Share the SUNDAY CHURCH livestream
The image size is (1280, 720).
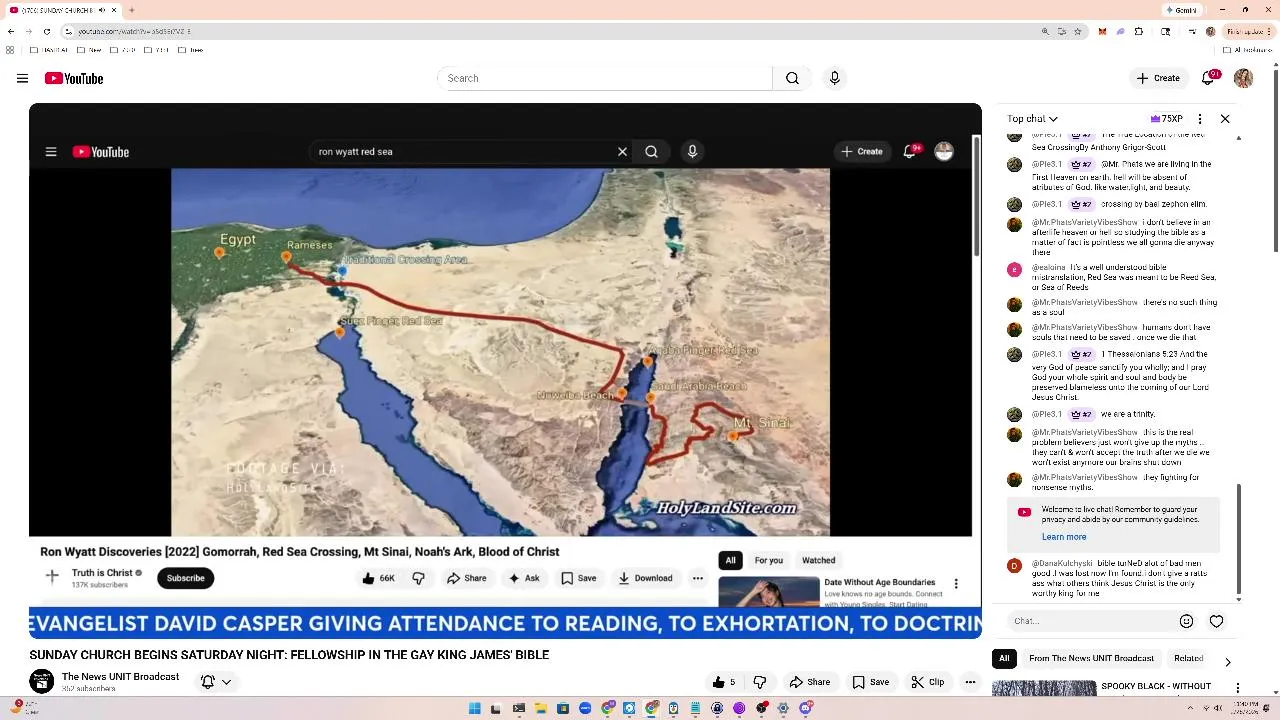(810, 682)
